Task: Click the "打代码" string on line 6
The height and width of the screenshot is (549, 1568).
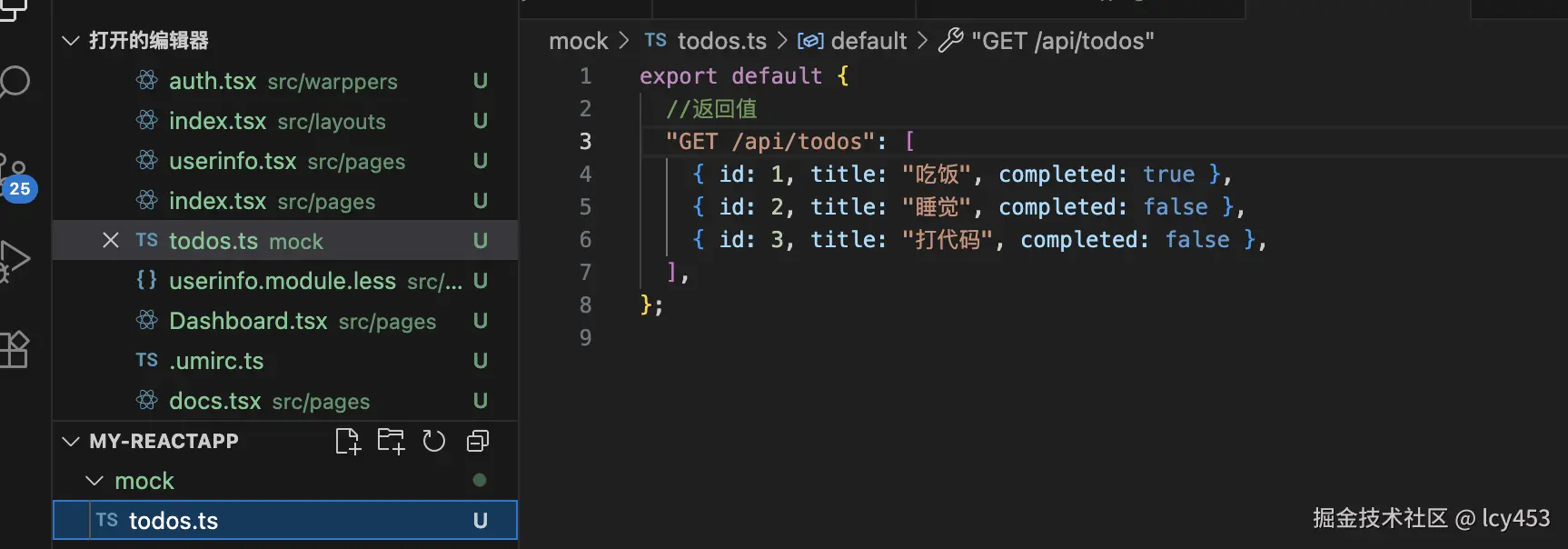Action: coord(948,239)
